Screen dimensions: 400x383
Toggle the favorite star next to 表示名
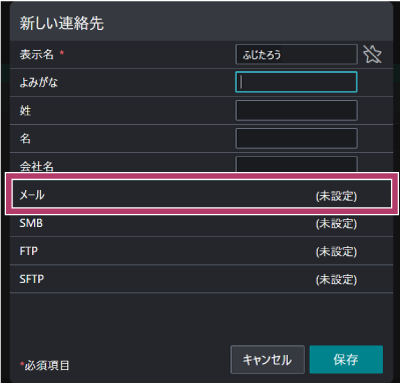pyautogui.click(x=372, y=54)
